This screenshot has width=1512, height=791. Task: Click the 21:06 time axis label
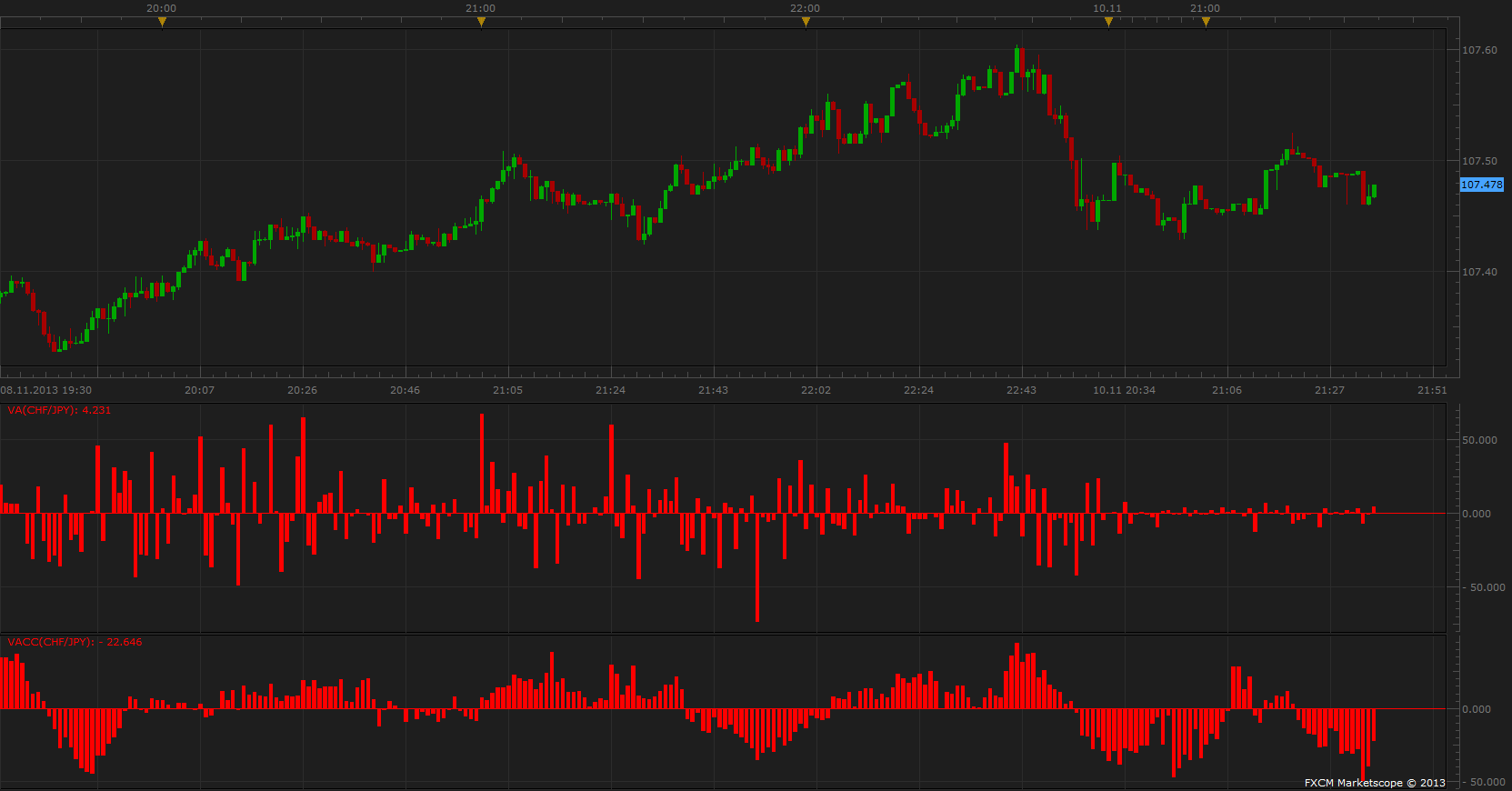[x=1227, y=390]
